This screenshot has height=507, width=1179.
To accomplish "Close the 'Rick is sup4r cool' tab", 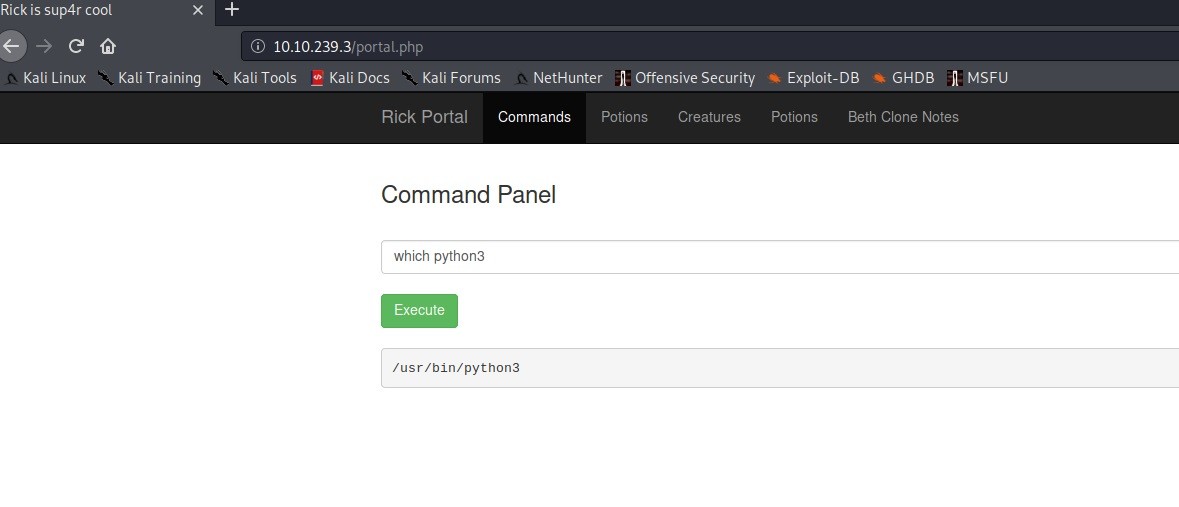I will tap(197, 10).
